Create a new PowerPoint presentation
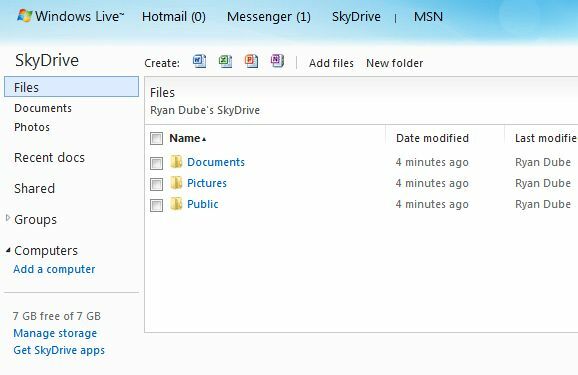The width and height of the screenshot is (578, 375). pos(251,61)
